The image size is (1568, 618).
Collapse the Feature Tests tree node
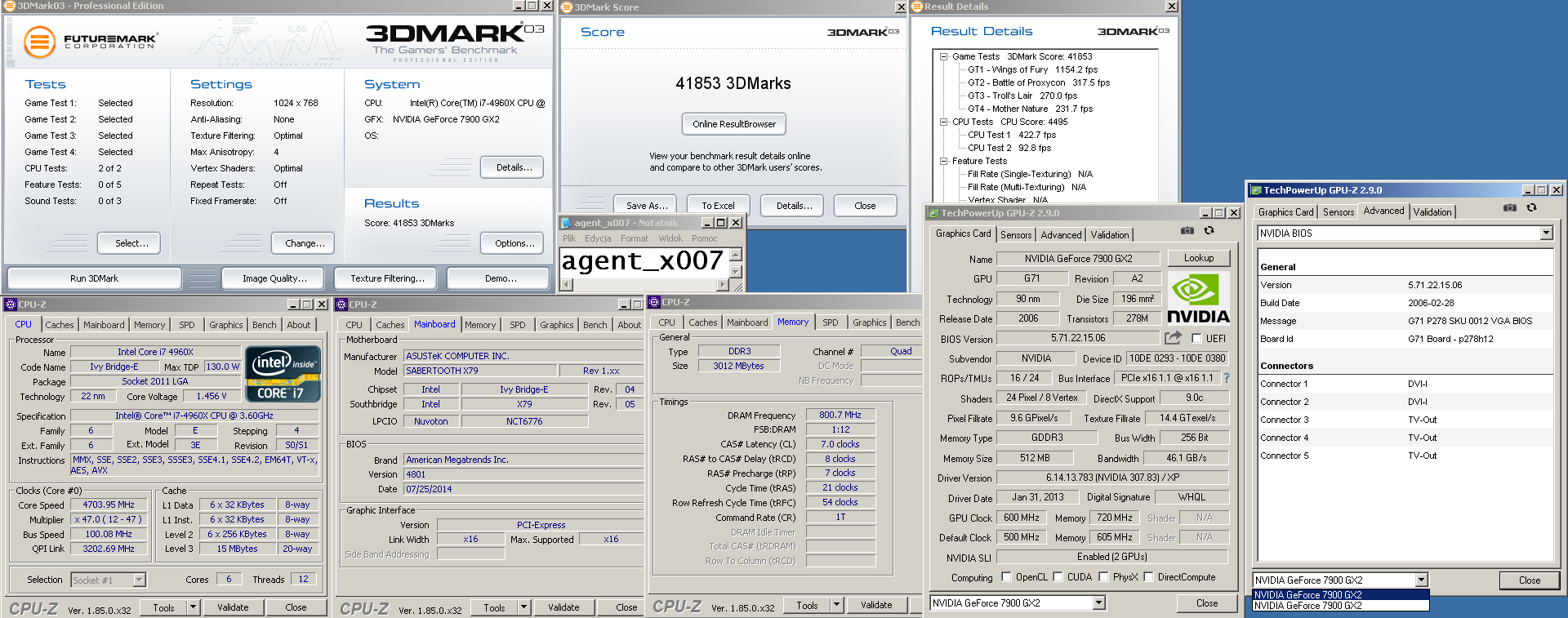pyautogui.click(x=943, y=161)
